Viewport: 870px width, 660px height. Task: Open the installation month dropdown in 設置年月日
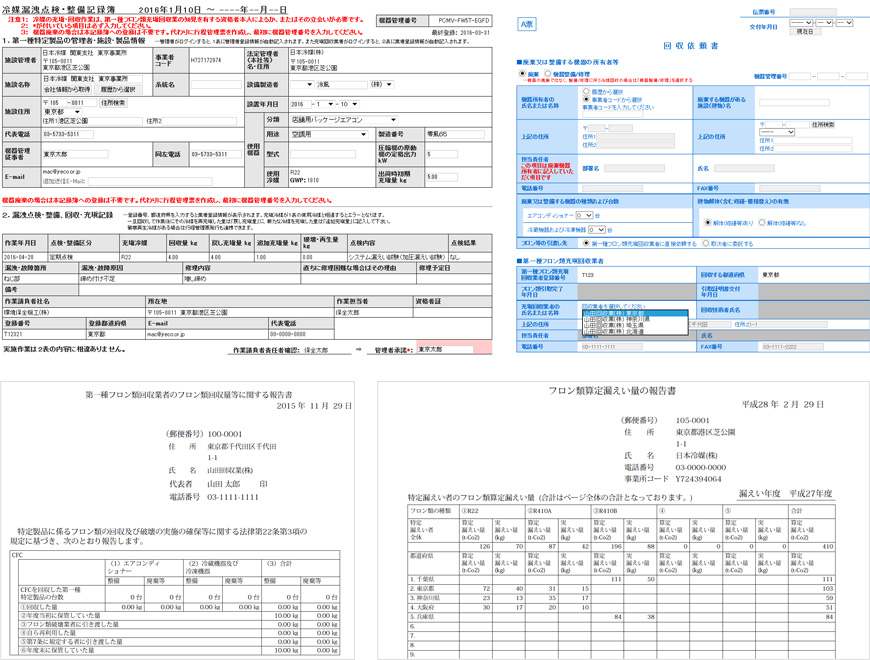[325, 104]
